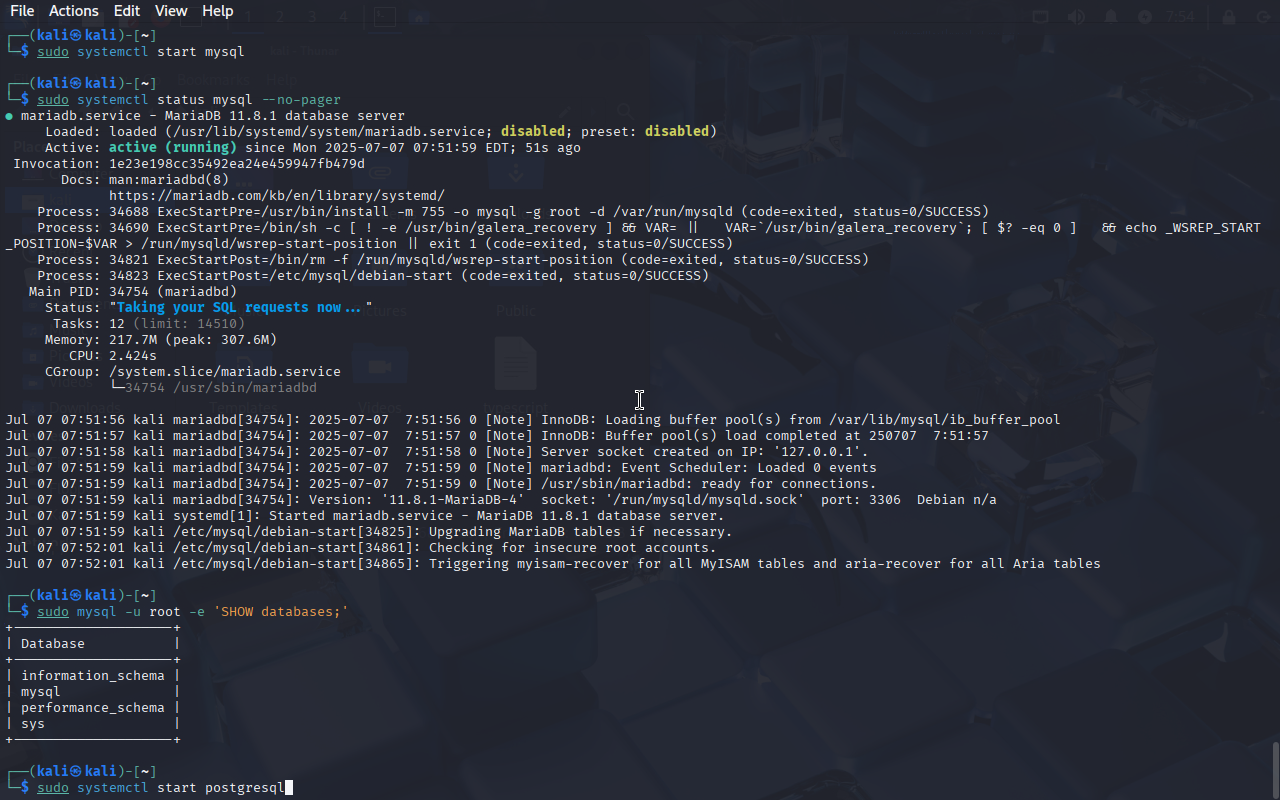Click the 'Loading buffer pool(s)' log line
This screenshot has height=800, width=1280.
point(532,420)
